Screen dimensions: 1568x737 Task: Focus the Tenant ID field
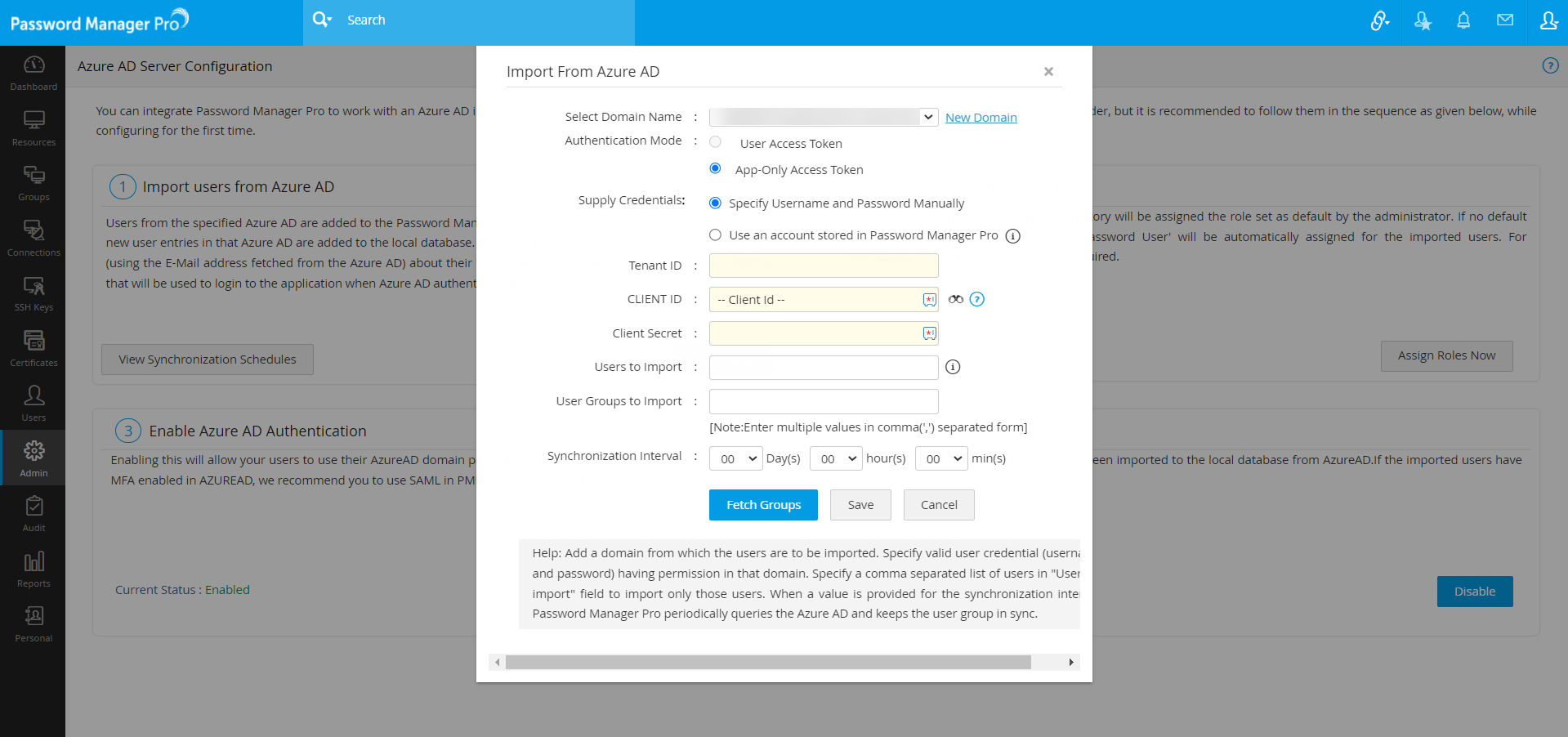tap(824, 266)
